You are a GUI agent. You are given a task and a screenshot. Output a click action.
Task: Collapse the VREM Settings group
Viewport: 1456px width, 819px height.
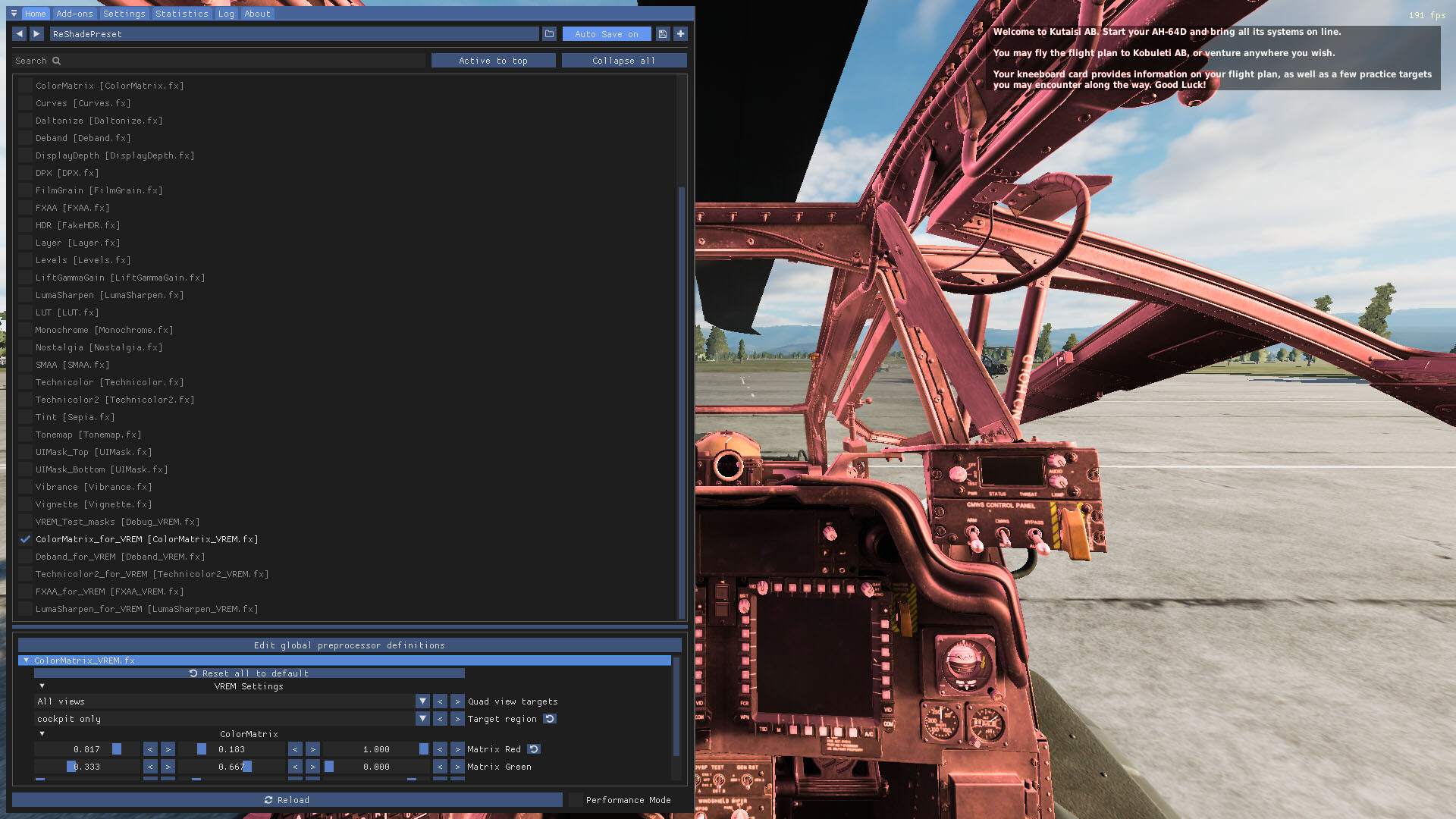42,686
